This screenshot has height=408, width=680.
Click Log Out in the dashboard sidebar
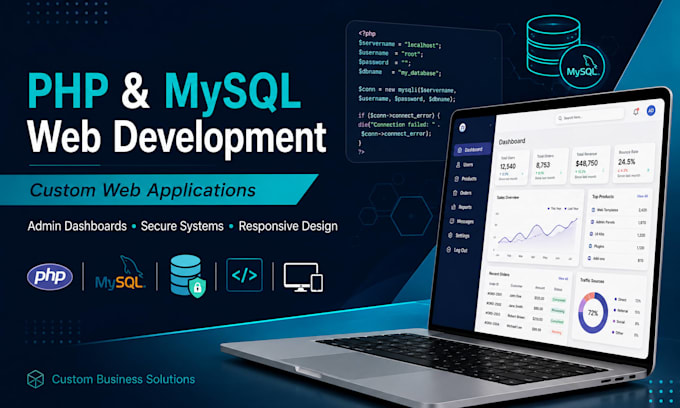(x=457, y=250)
